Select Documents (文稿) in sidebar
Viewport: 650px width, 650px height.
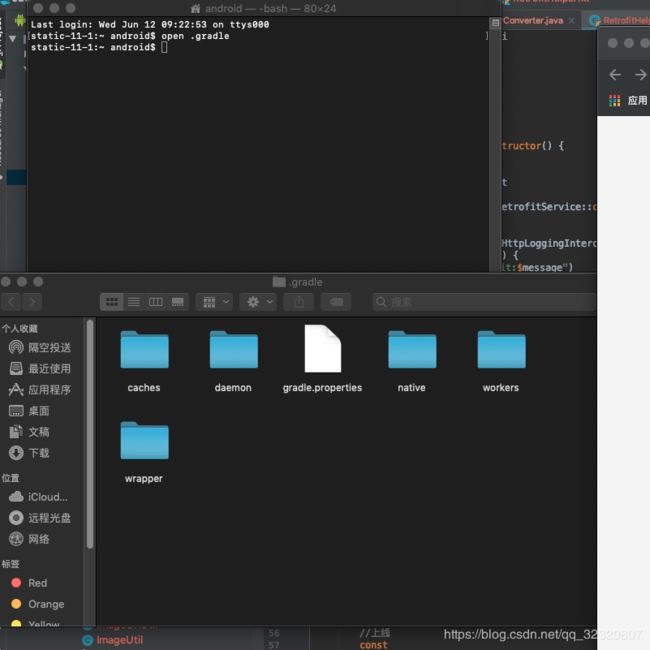pos(30,432)
